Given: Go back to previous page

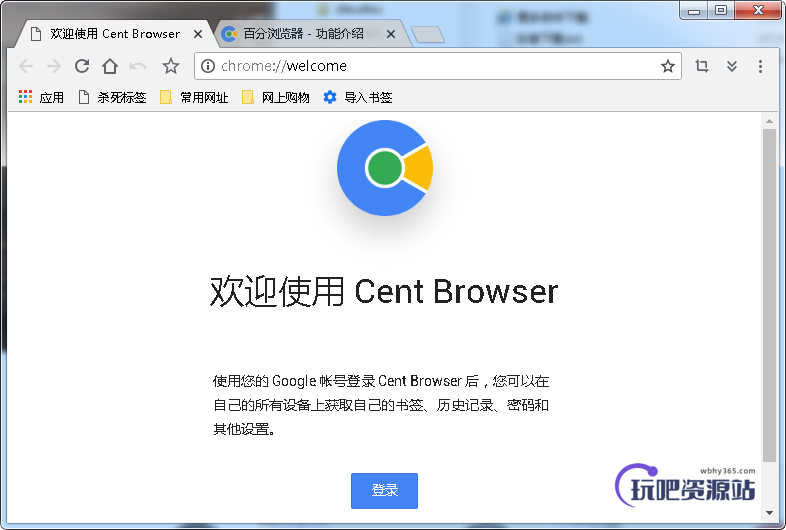Looking at the screenshot, I should pos(26,66).
